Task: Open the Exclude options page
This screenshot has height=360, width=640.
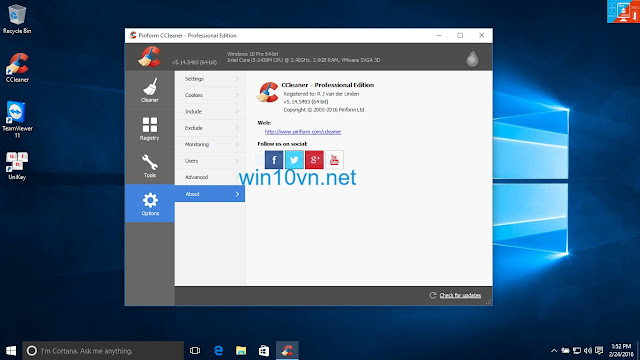Action: (x=210, y=128)
